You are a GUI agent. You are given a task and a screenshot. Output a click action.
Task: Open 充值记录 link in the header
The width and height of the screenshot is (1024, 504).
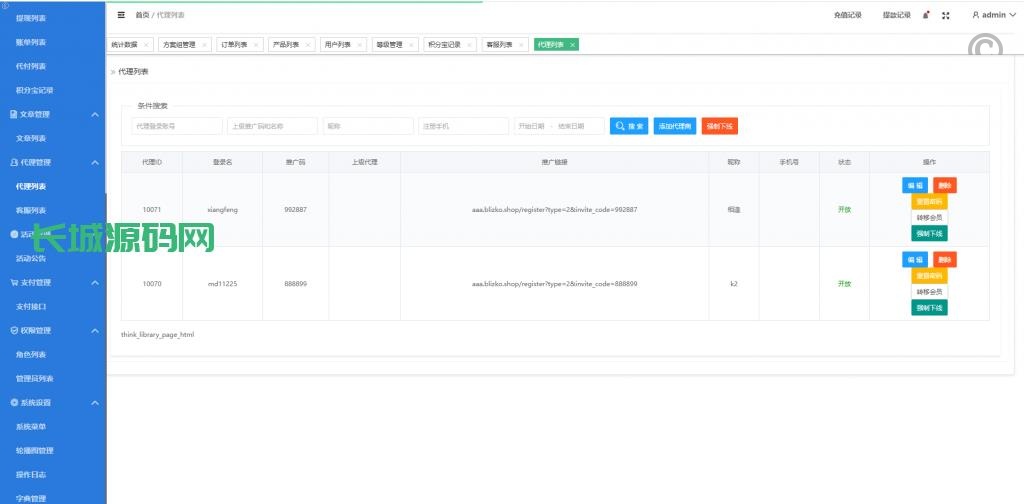click(x=847, y=15)
